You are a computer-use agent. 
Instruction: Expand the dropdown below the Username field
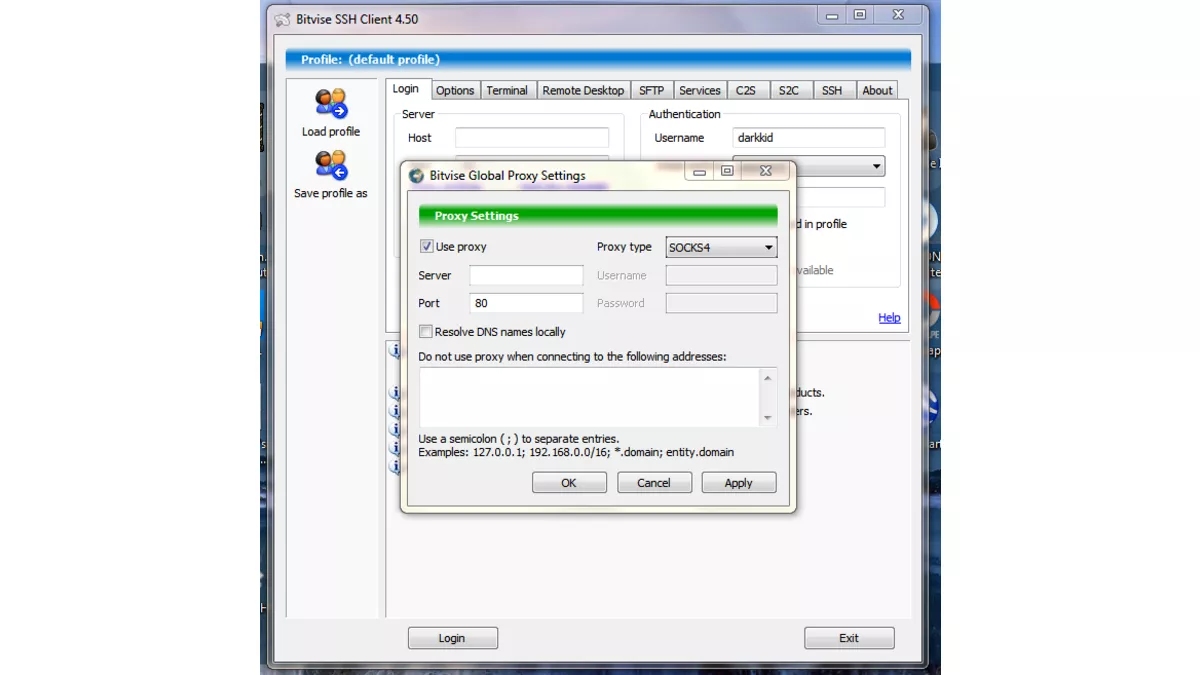point(876,166)
